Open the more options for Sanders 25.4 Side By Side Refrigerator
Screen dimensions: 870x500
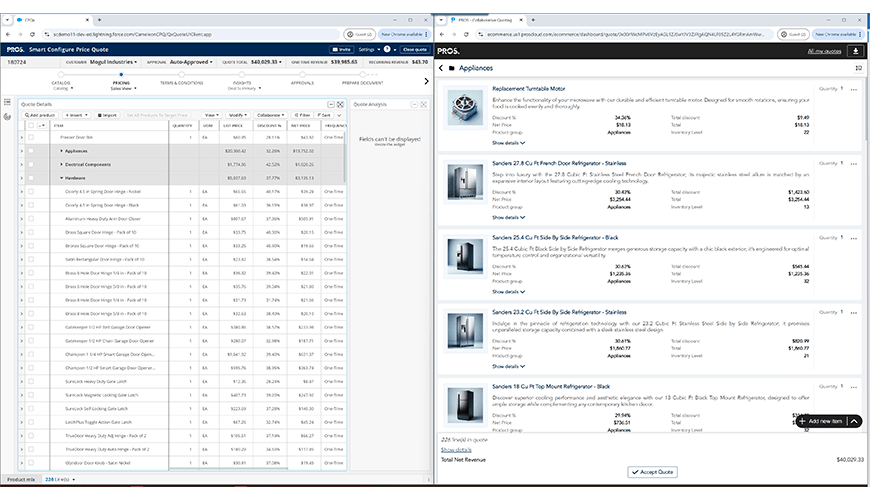(853, 238)
